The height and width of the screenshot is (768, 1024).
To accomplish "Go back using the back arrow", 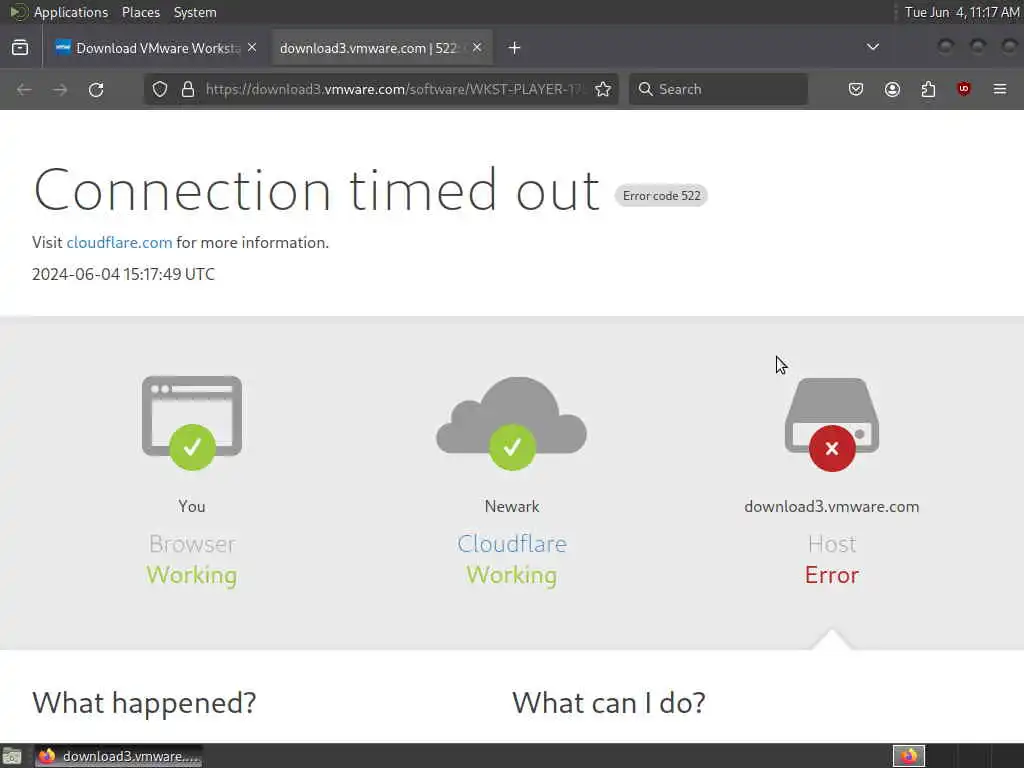I will (x=24, y=89).
